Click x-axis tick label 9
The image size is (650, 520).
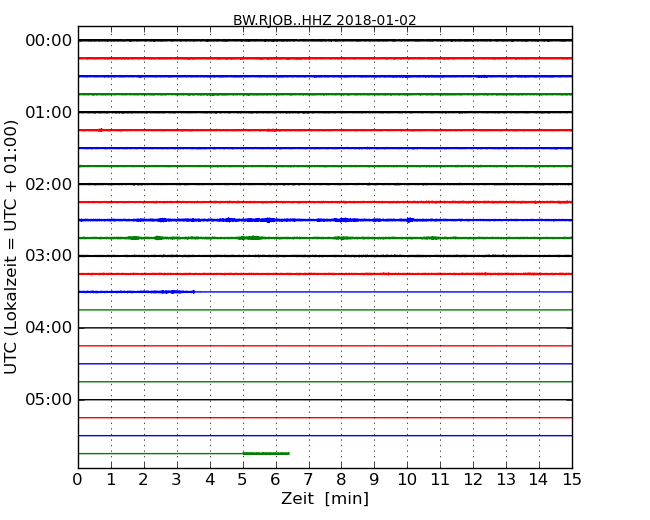(x=374, y=480)
